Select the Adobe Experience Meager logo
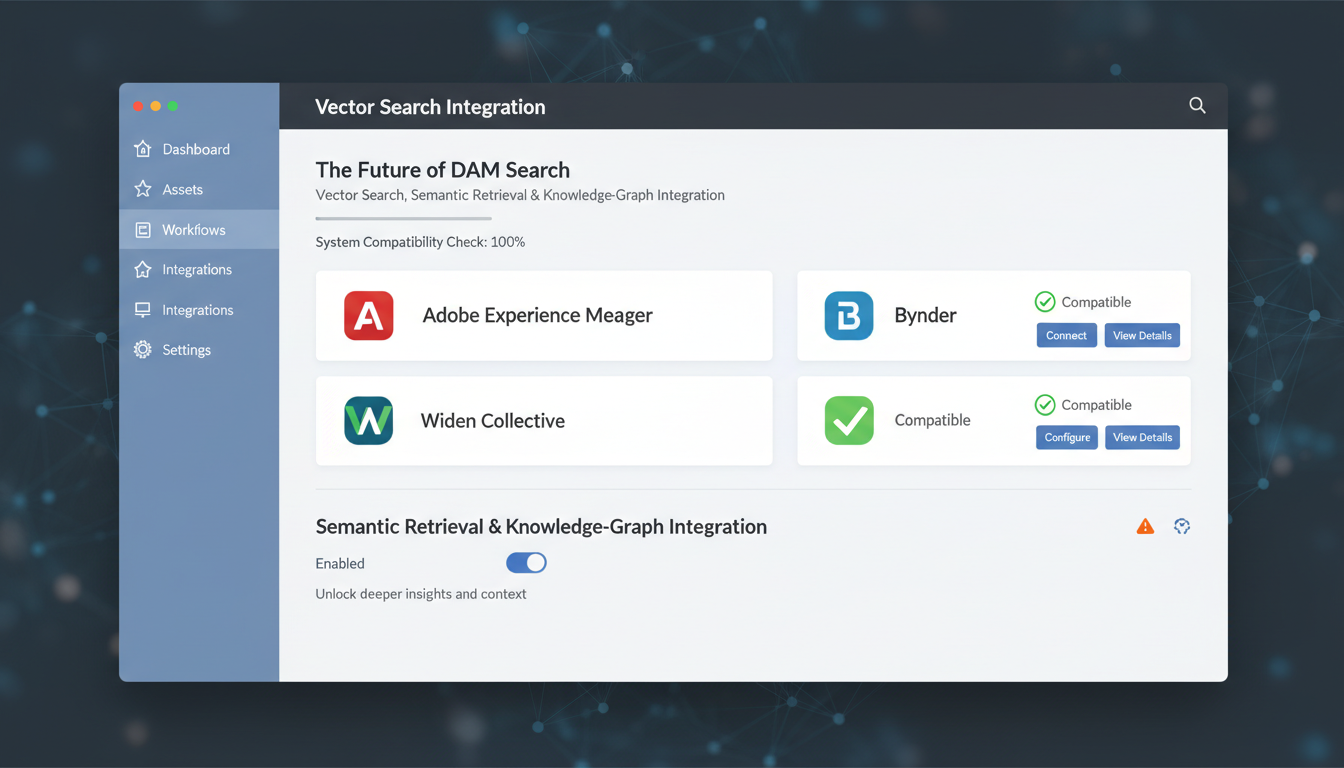This screenshot has height=768, width=1344. click(368, 315)
